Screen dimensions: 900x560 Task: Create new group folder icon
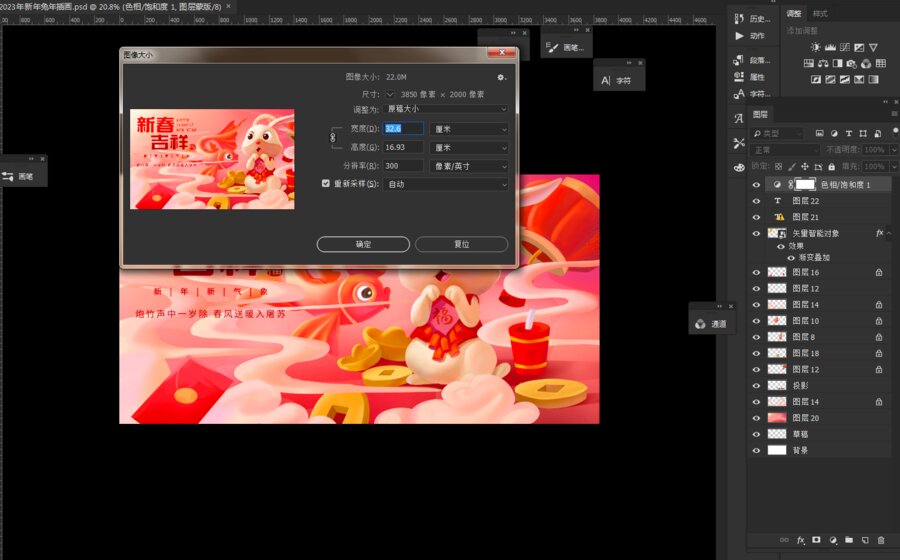[x=849, y=540]
